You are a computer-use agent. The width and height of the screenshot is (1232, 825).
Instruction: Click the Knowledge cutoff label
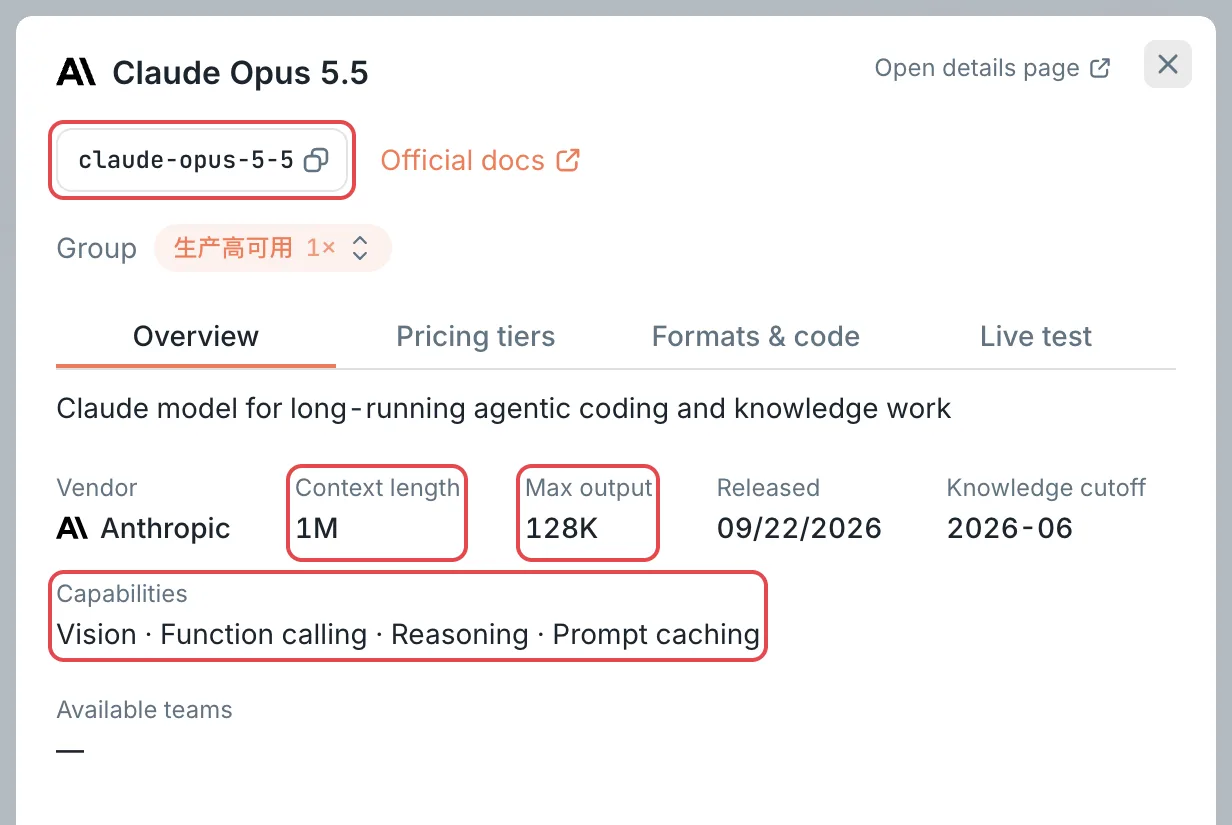[1046, 488]
